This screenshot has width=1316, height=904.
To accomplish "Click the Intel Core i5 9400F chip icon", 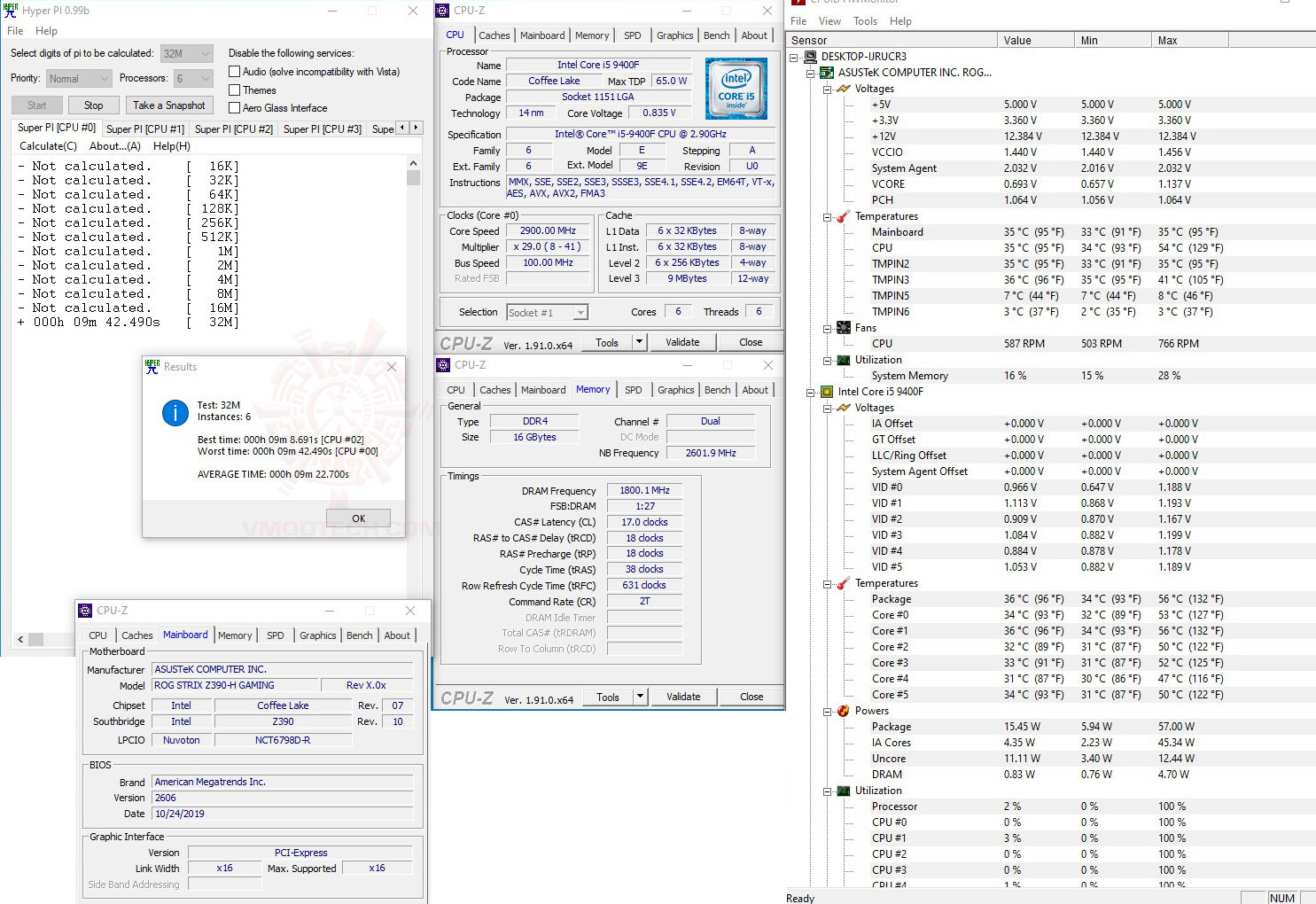I will point(827,392).
